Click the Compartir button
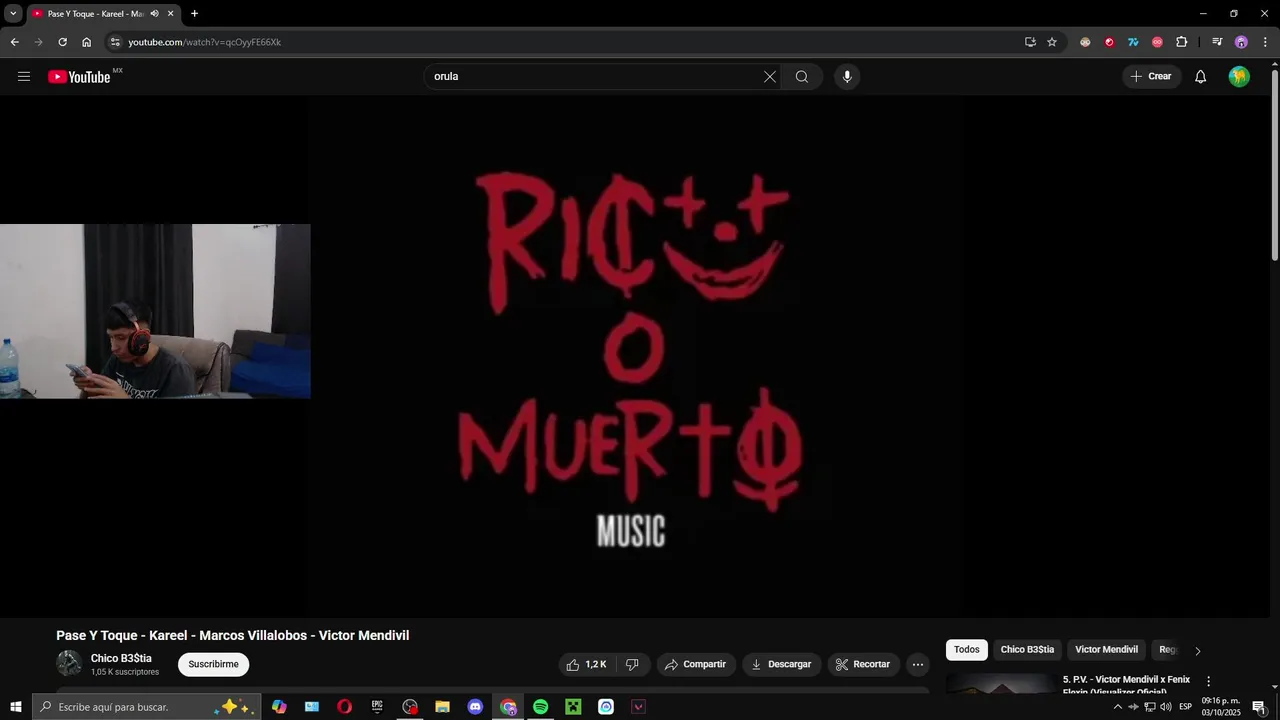The width and height of the screenshot is (1280, 720). [696, 664]
